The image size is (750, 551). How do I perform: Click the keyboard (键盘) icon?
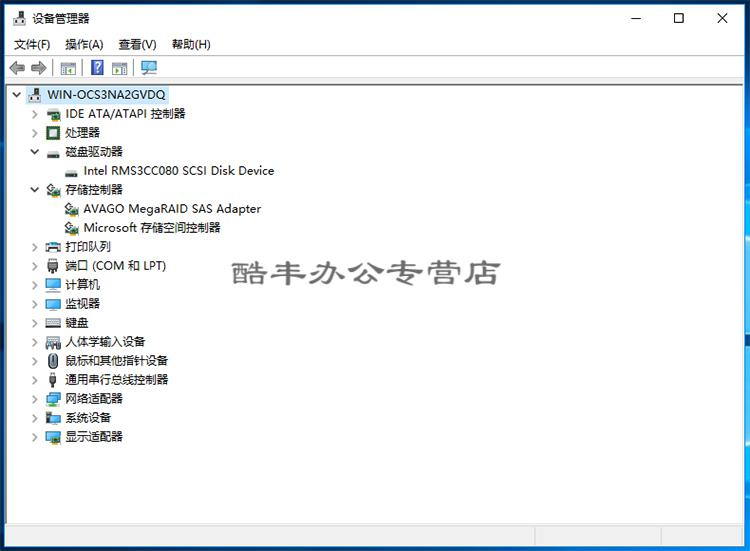[x=53, y=323]
